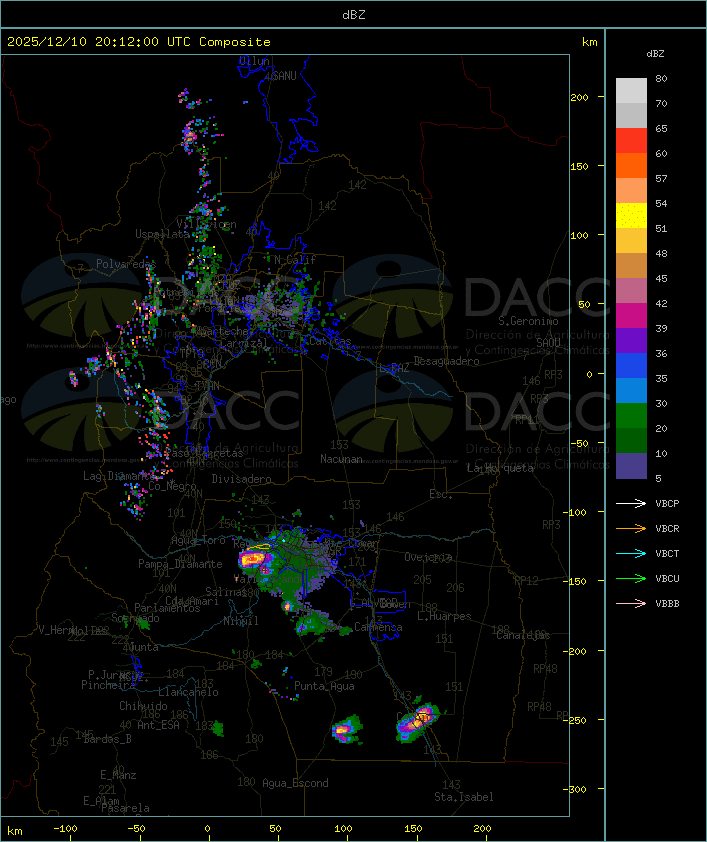Select the slate violet 5-10 dBZ swatch
Image resolution: width=707 pixels, height=842 pixels.
(x=631, y=466)
